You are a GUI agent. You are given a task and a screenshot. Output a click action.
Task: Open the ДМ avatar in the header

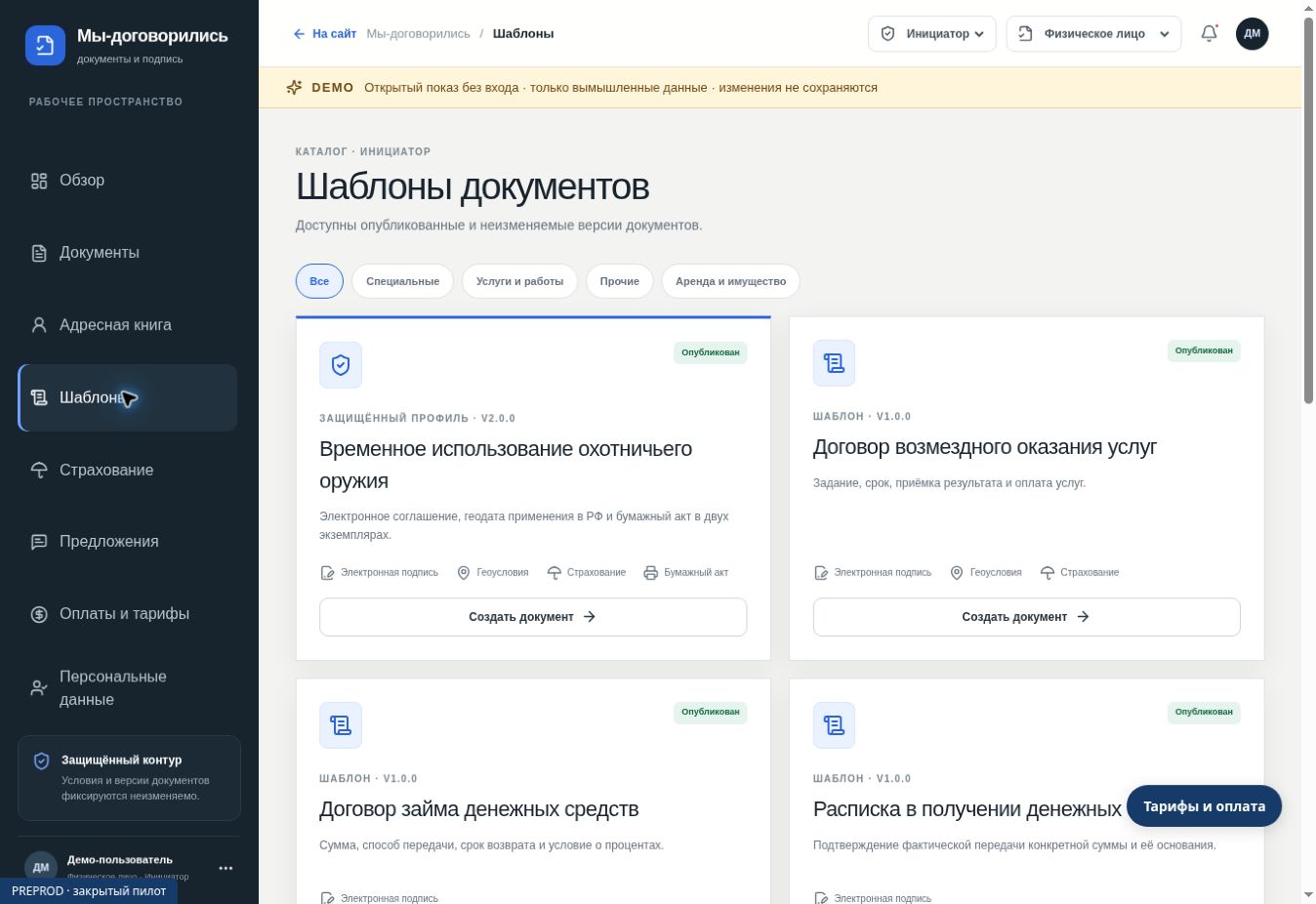[x=1252, y=33]
